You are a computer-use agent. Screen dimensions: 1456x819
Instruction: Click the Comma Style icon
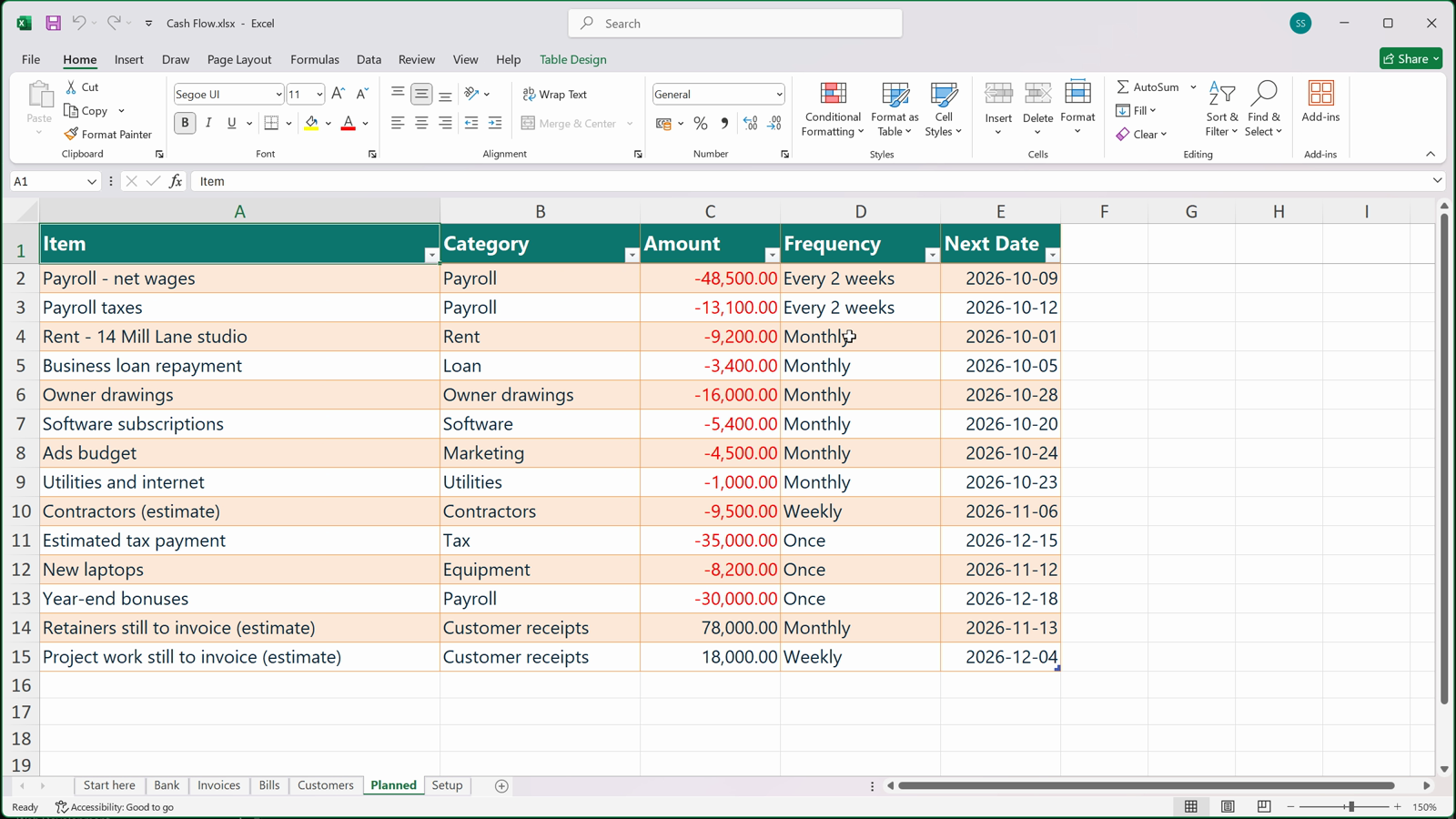click(x=724, y=123)
